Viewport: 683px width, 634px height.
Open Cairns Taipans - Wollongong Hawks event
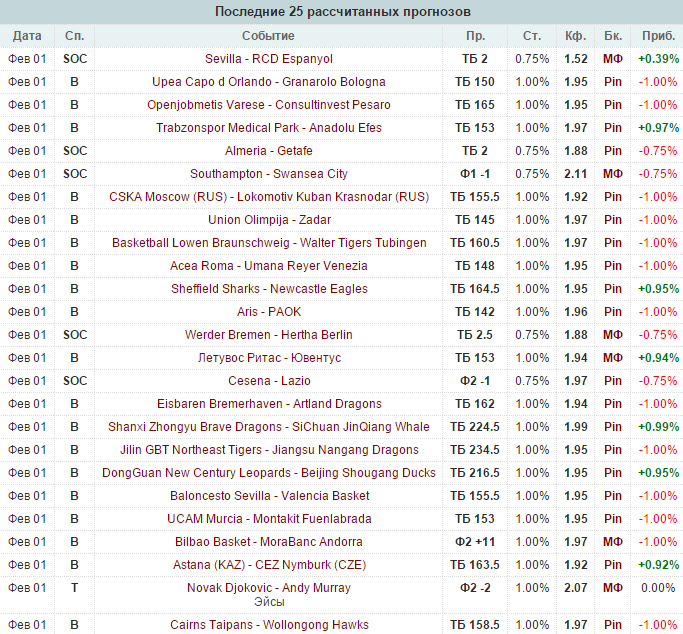pos(269,625)
